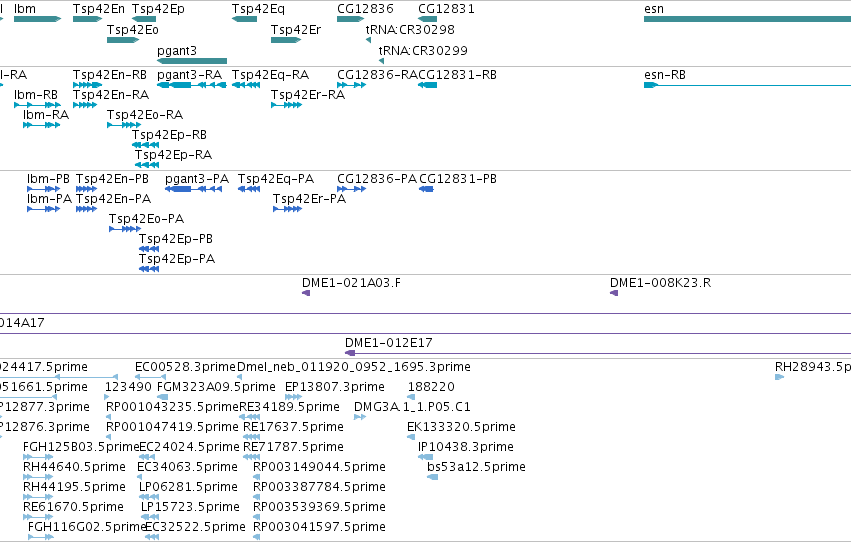Image resolution: width=851 pixels, height=542 pixels.
Task: Click protein Tsp42Eo-PA
Action: coord(125,229)
